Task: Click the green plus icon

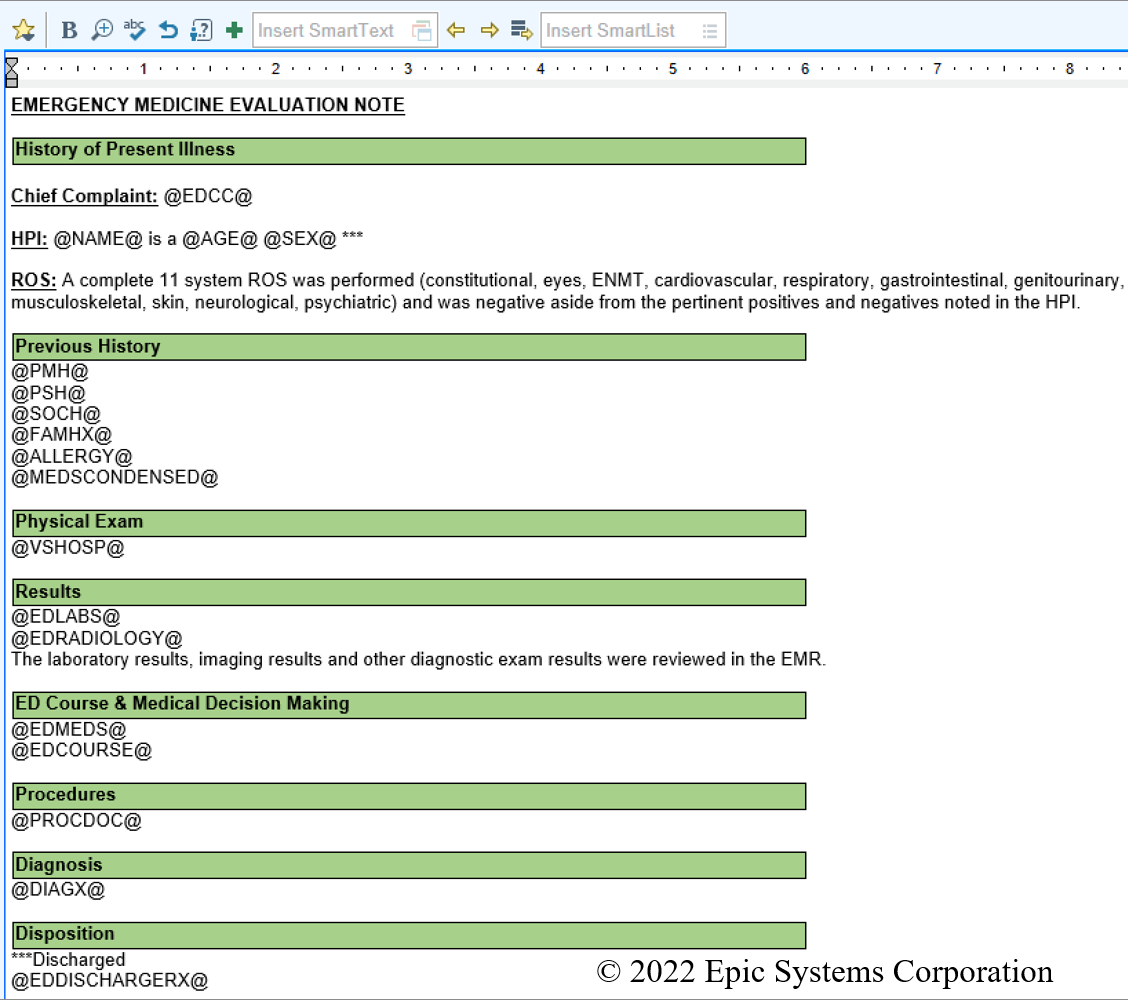Action: (x=234, y=31)
